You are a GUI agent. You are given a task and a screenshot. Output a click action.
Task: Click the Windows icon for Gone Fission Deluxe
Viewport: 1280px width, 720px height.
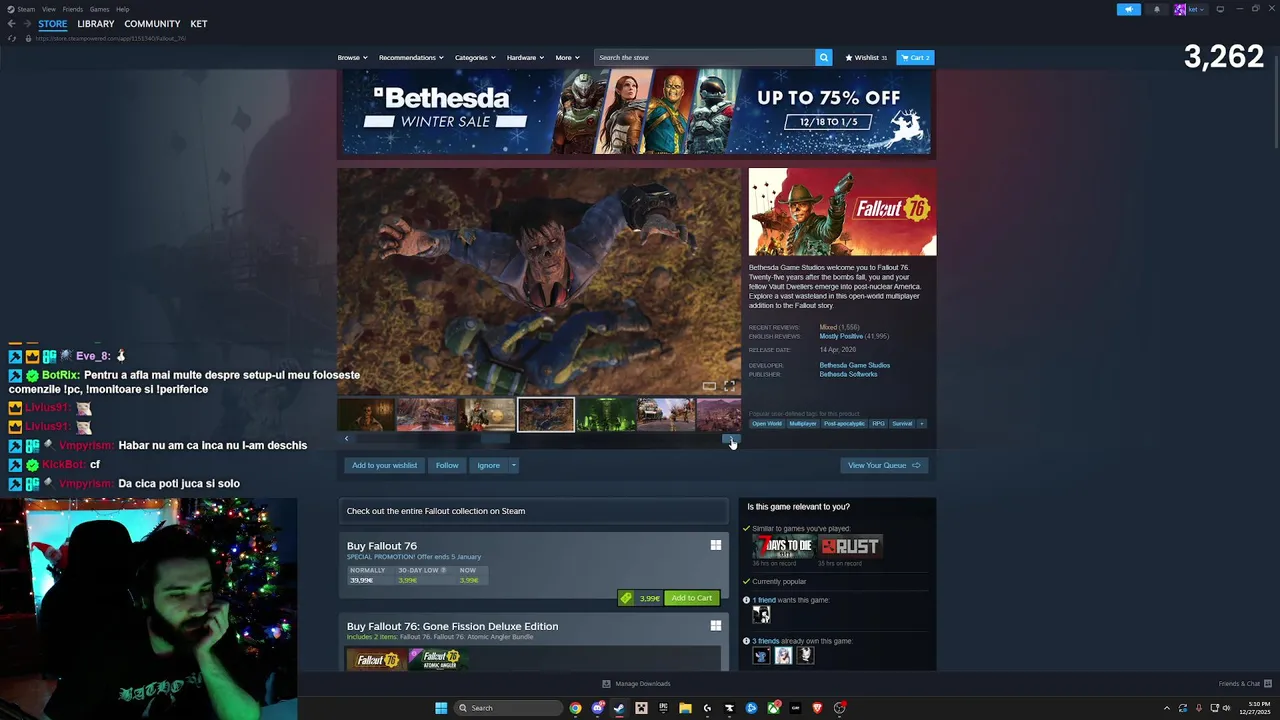point(715,626)
